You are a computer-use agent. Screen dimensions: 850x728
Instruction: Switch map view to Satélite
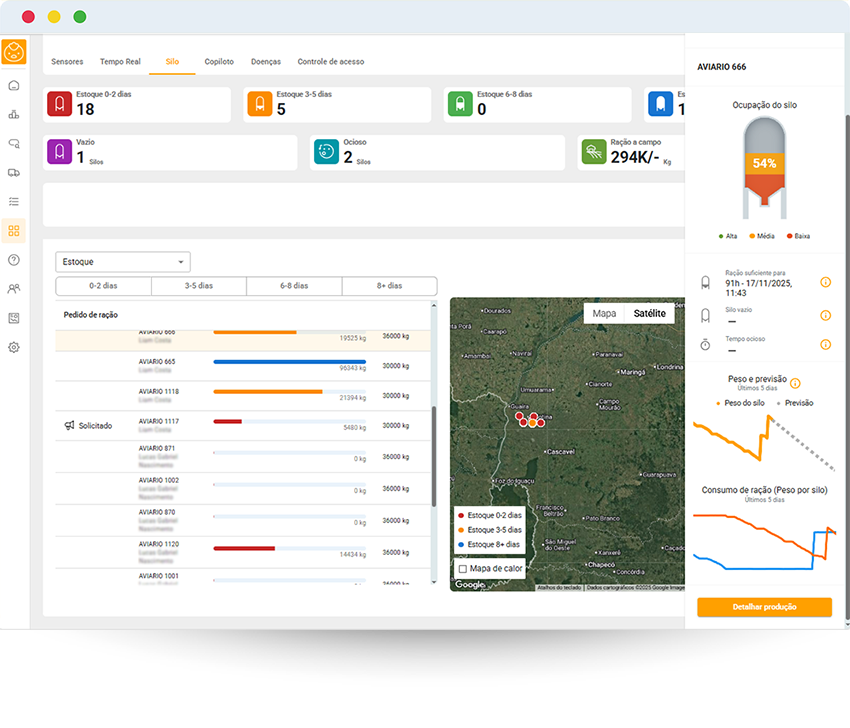[649, 314]
